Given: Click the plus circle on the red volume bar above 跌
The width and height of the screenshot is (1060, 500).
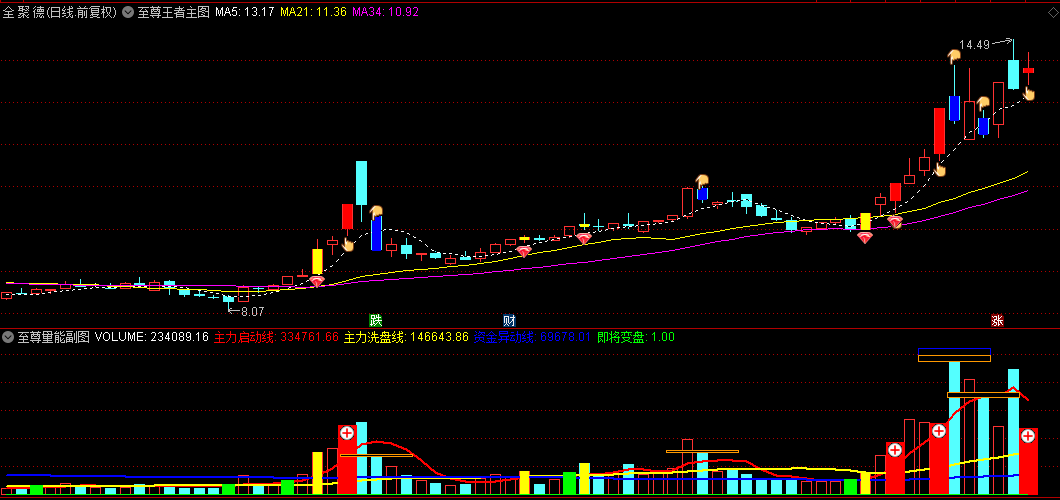Looking at the screenshot, I should point(347,433).
